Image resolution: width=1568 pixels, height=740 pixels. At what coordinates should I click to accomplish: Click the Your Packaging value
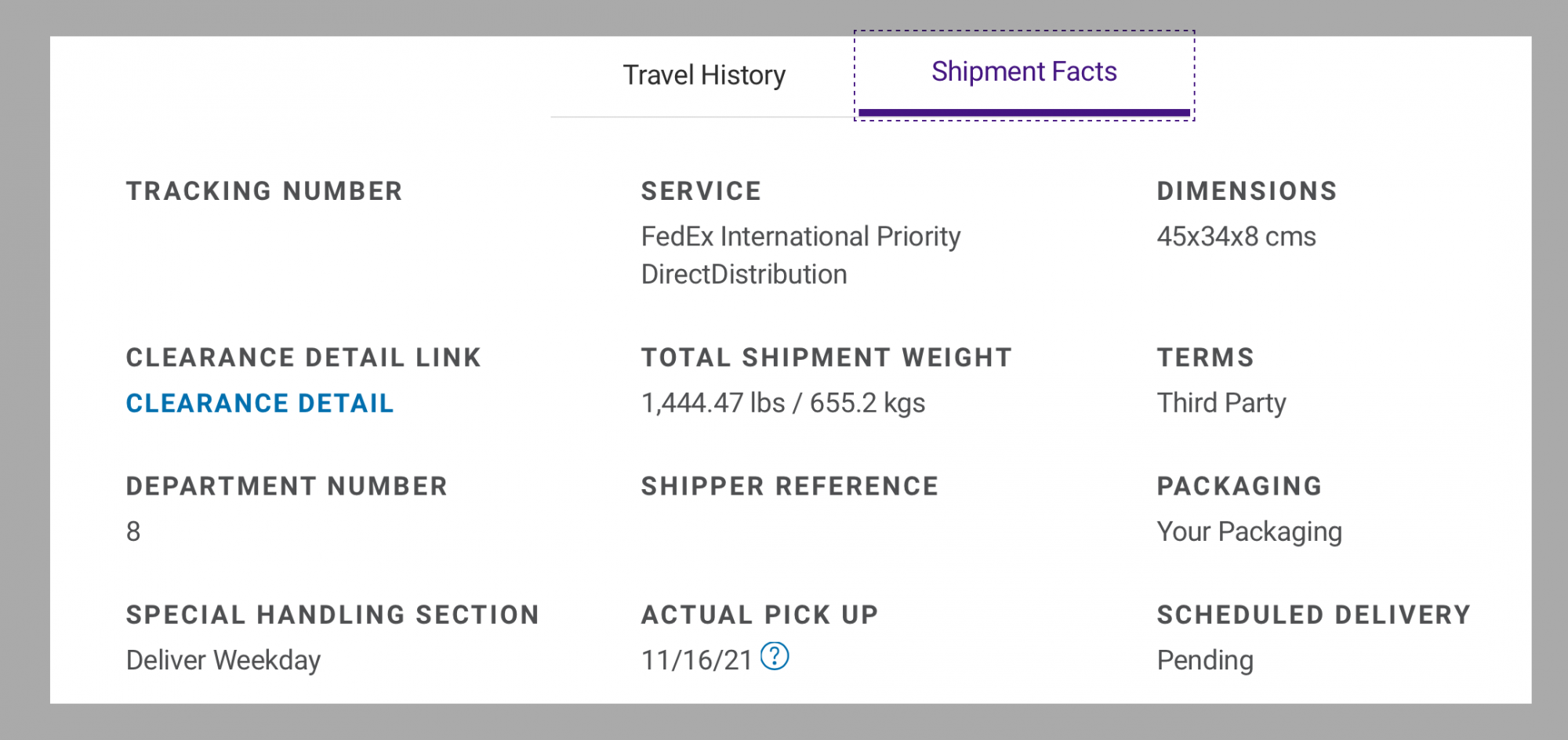(1249, 531)
